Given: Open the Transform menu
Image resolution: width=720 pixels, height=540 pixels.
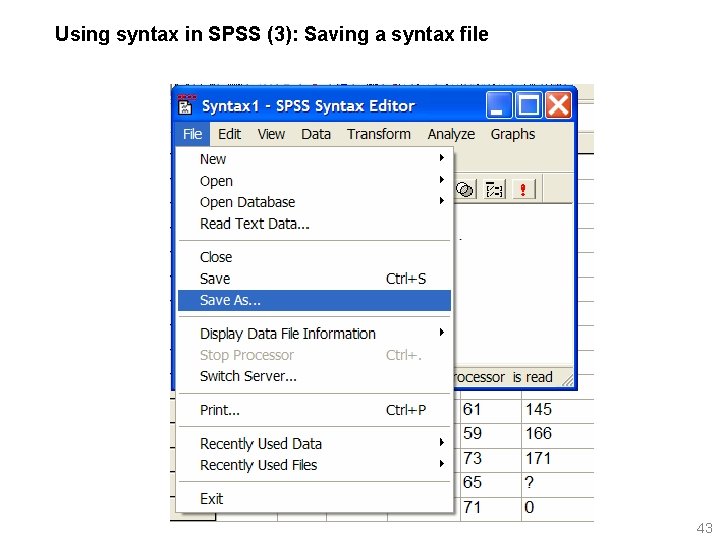Looking at the screenshot, I should pos(379,134).
